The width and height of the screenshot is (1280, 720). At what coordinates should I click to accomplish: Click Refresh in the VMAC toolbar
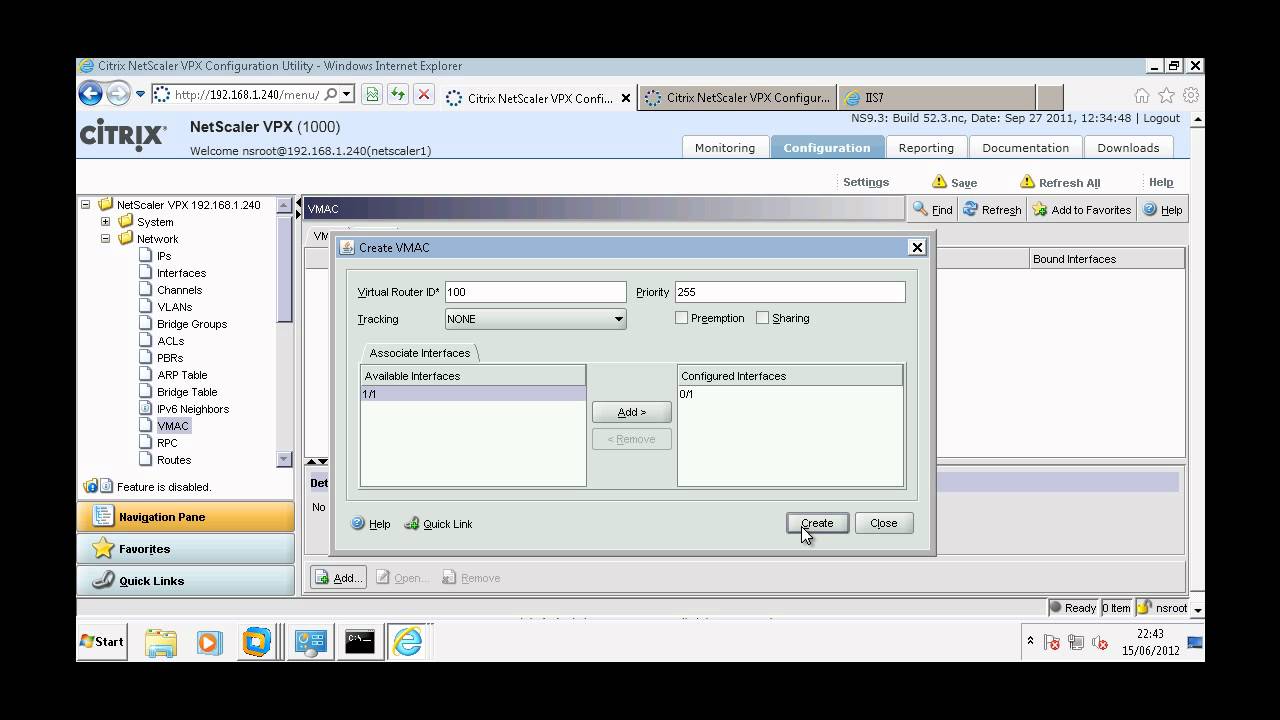click(992, 210)
